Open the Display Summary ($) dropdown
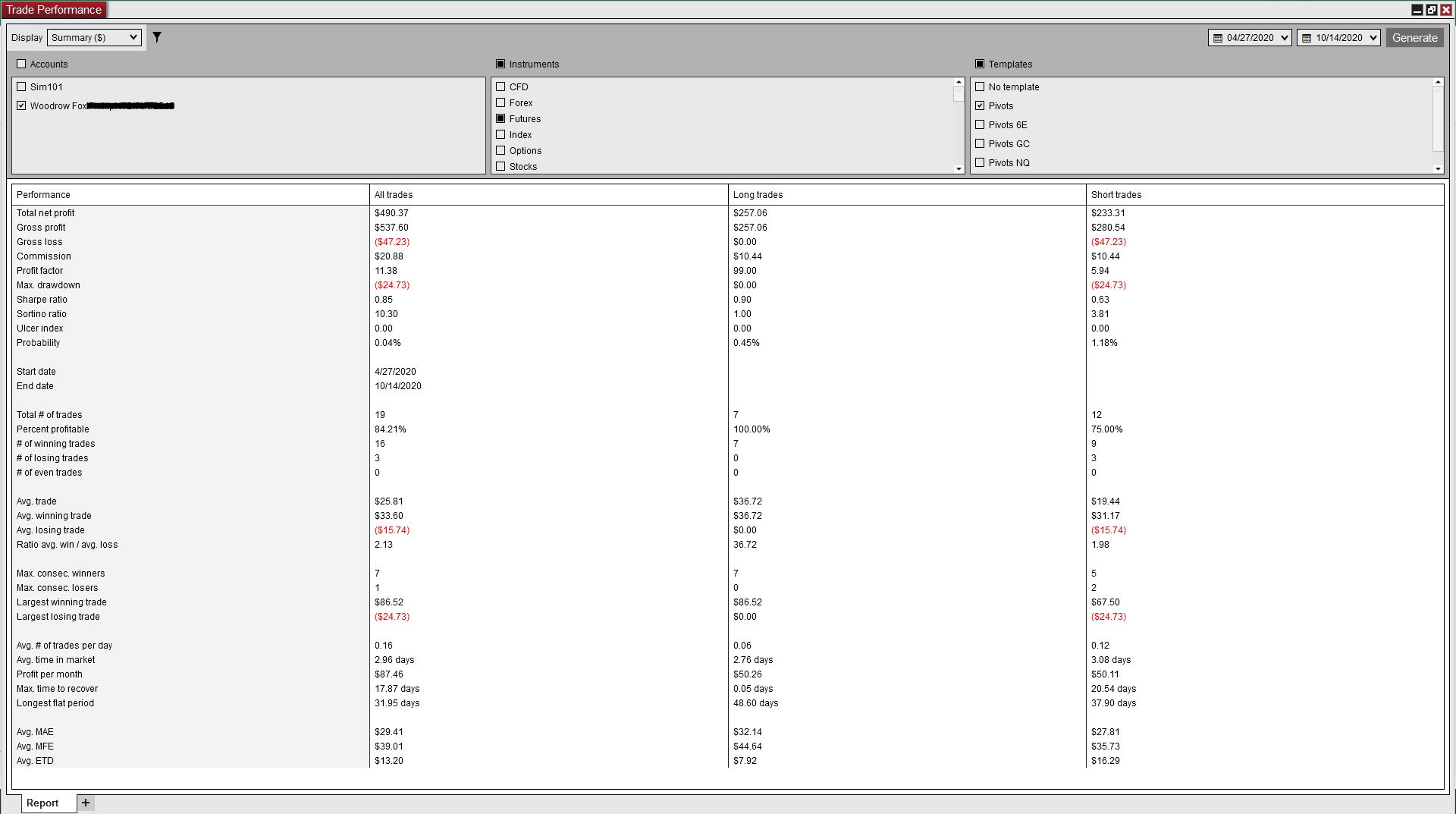The width and height of the screenshot is (1456, 814). 94,37
